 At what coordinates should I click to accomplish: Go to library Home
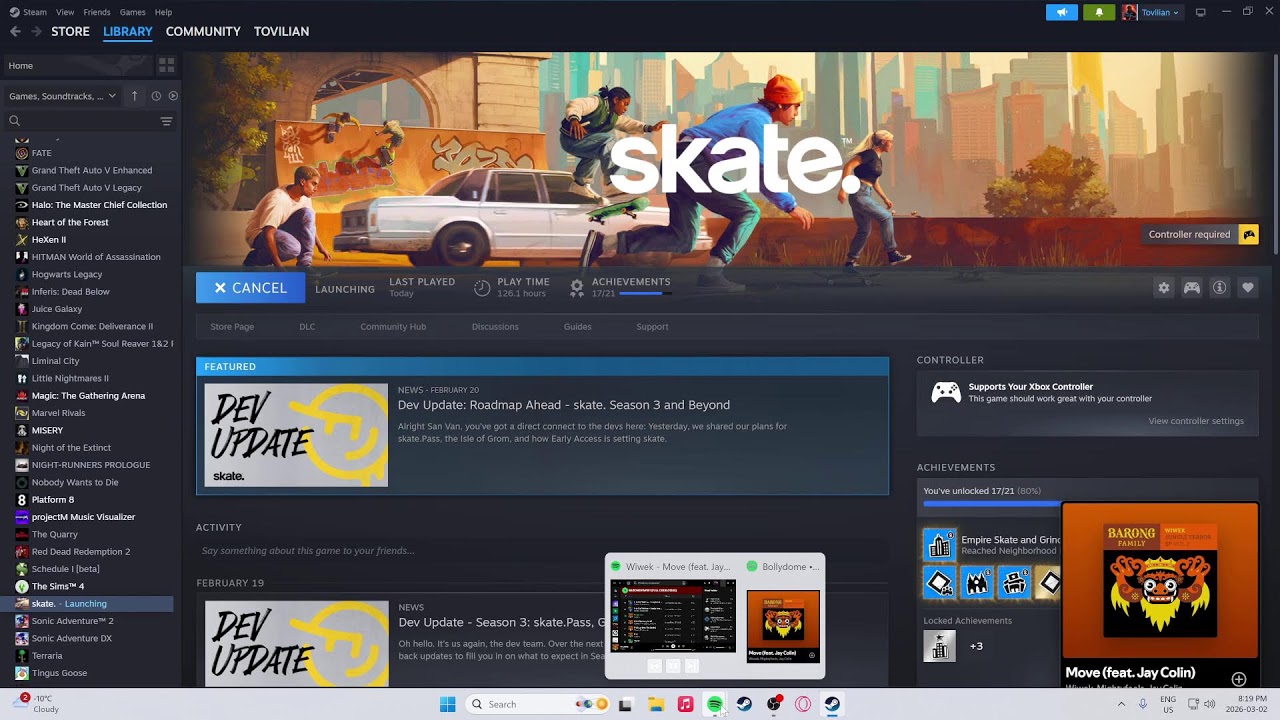click(x=78, y=65)
